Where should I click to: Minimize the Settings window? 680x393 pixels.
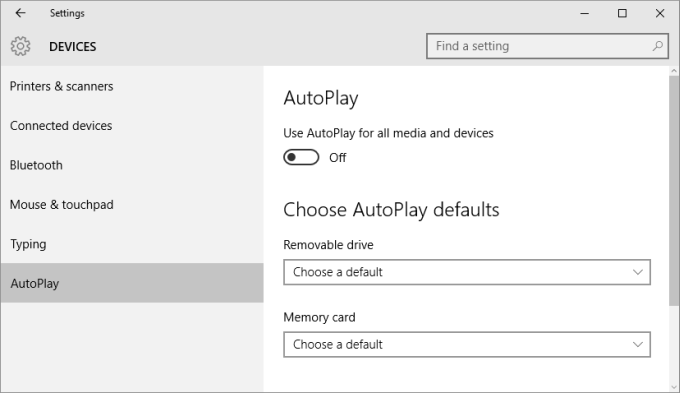[585, 13]
